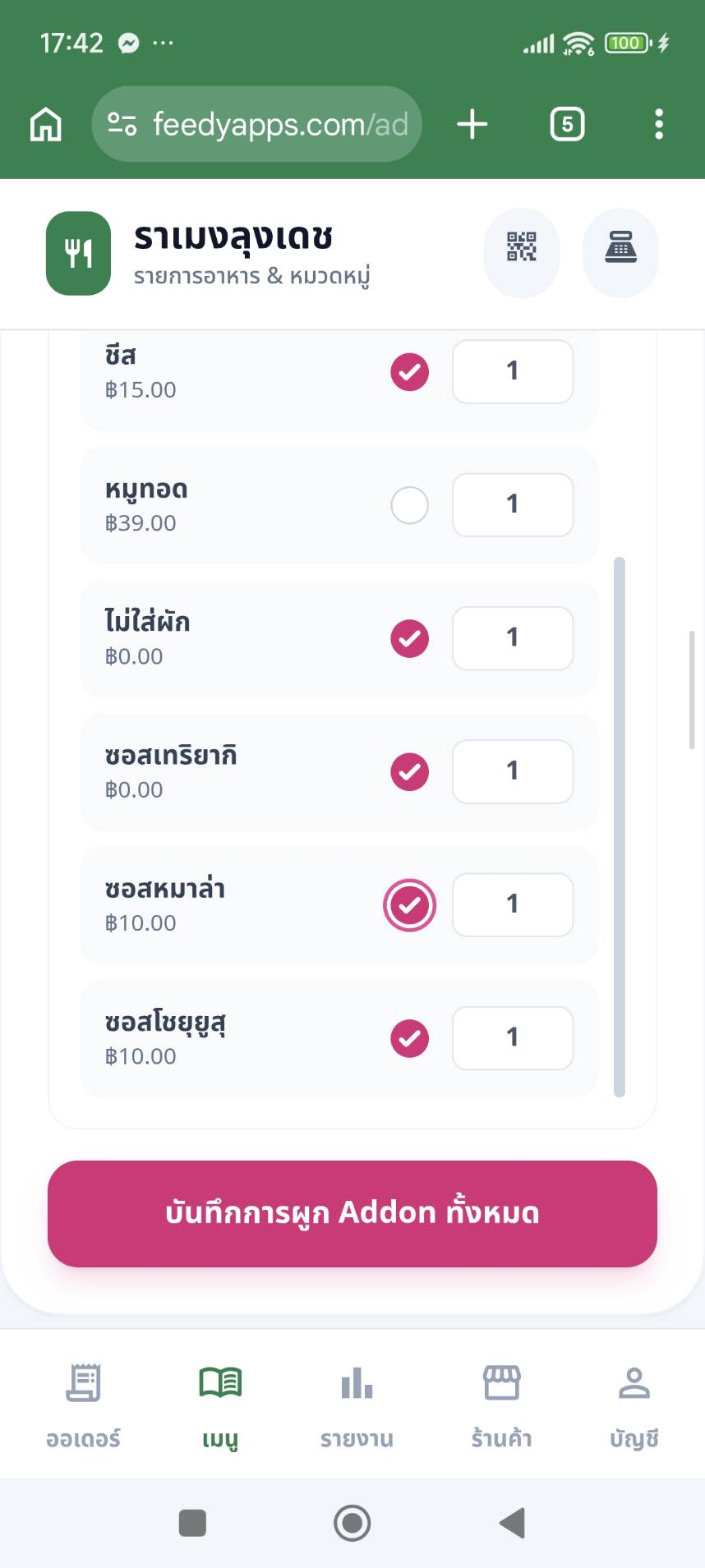Enable the หมูทอด addon checkbox
The width and height of the screenshot is (705, 1568).
point(409,505)
